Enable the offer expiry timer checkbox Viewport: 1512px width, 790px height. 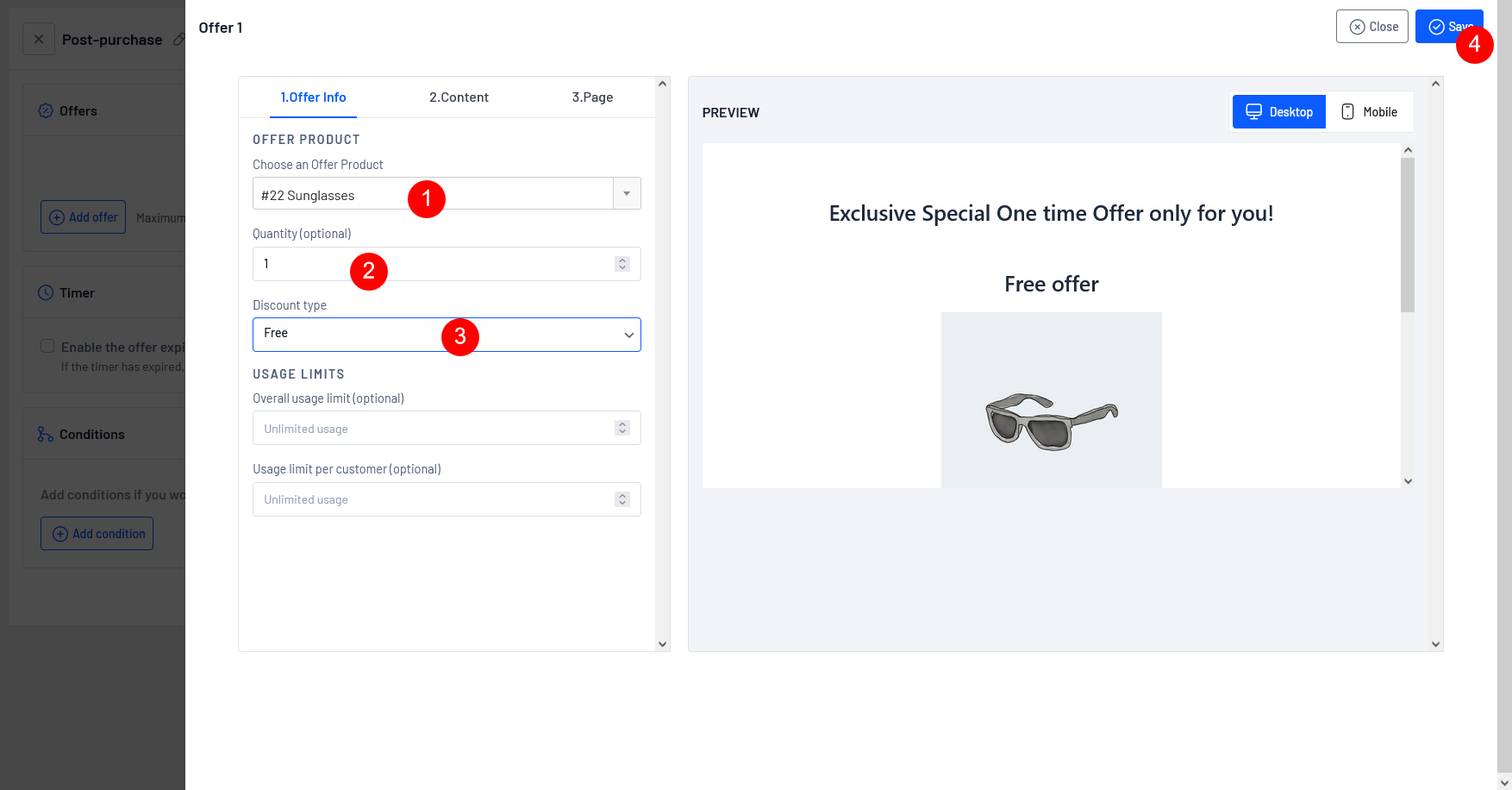(47, 346)
